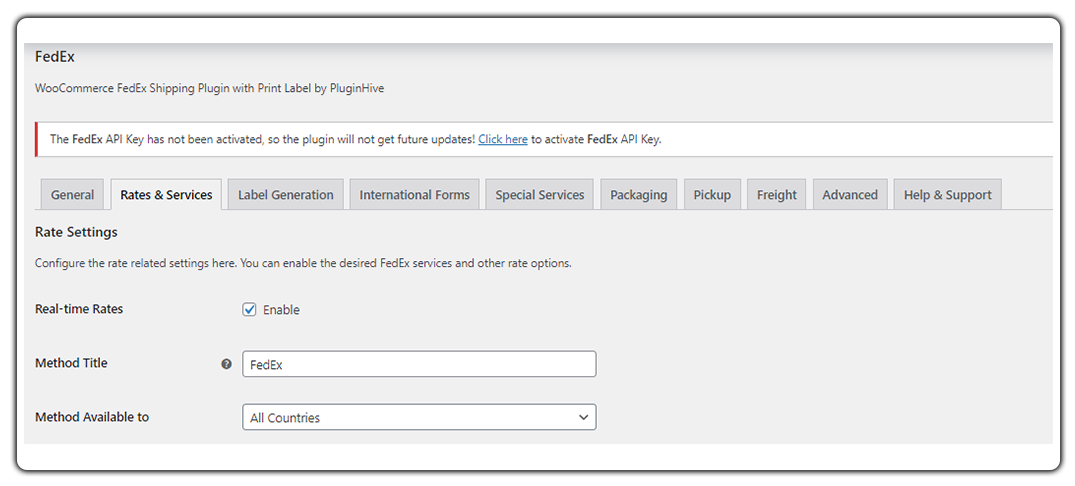Open the Label Generation tab
Screen dimensions: 1075x486
coord(286,195)
